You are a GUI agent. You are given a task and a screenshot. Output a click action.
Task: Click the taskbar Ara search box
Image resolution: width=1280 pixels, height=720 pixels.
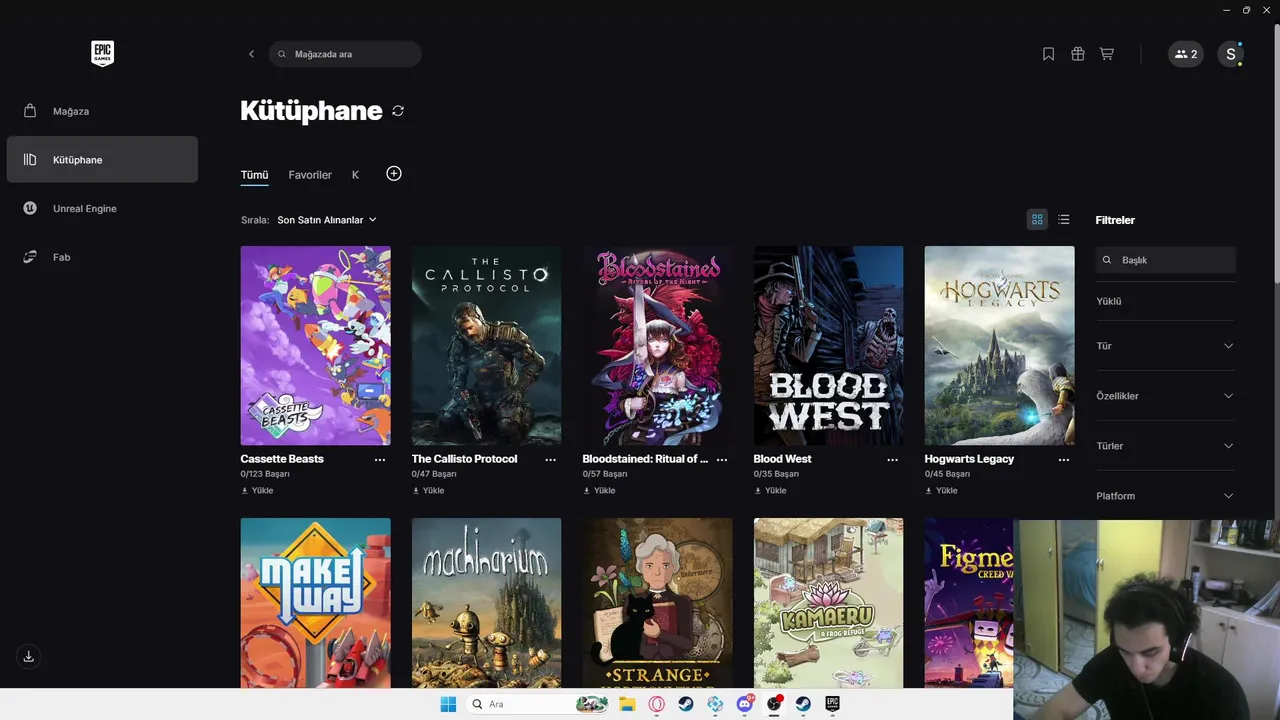tap(539, 704)
